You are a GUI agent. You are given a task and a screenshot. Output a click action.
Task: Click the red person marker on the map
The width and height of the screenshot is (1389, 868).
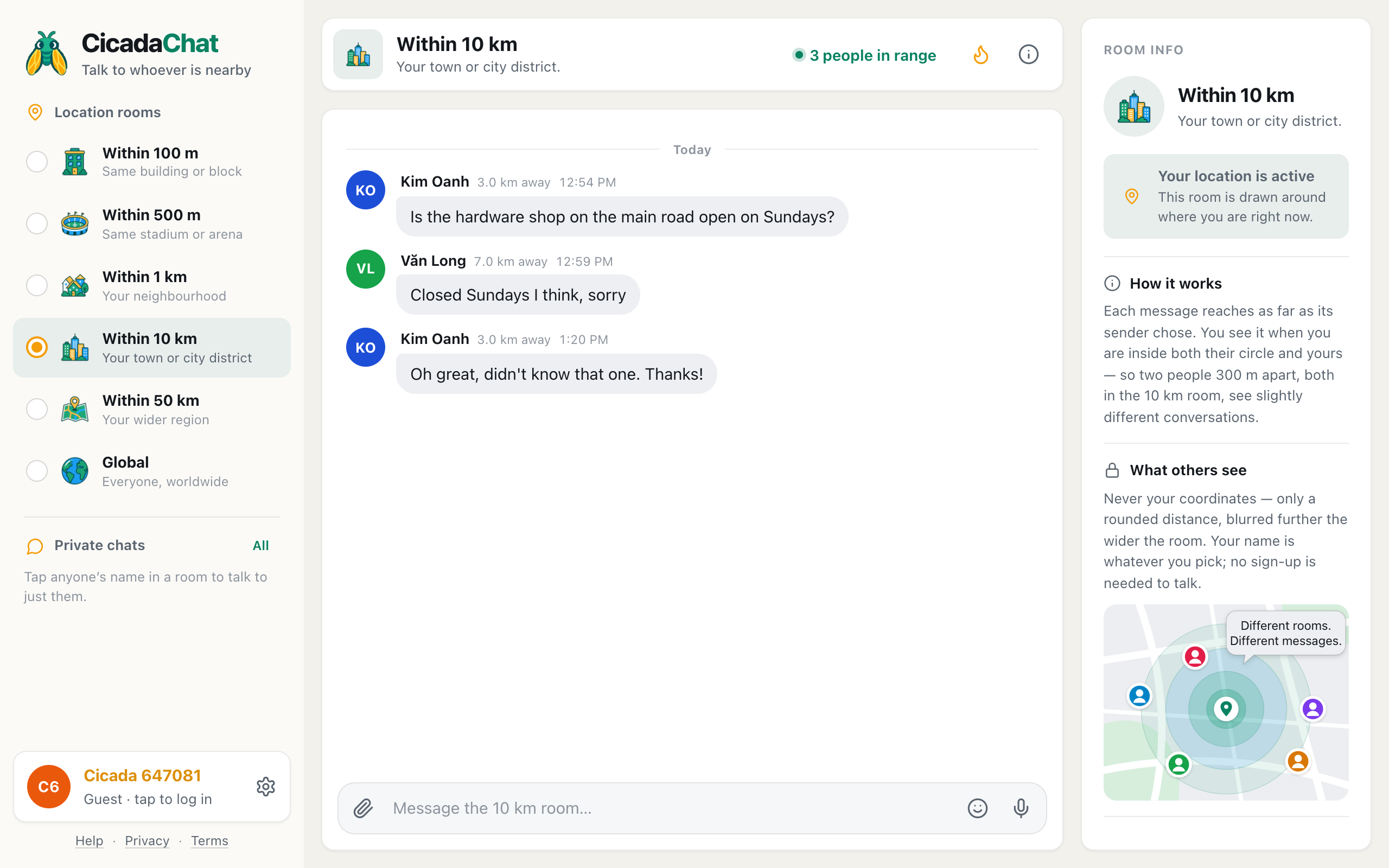[x=1195, y=656]
